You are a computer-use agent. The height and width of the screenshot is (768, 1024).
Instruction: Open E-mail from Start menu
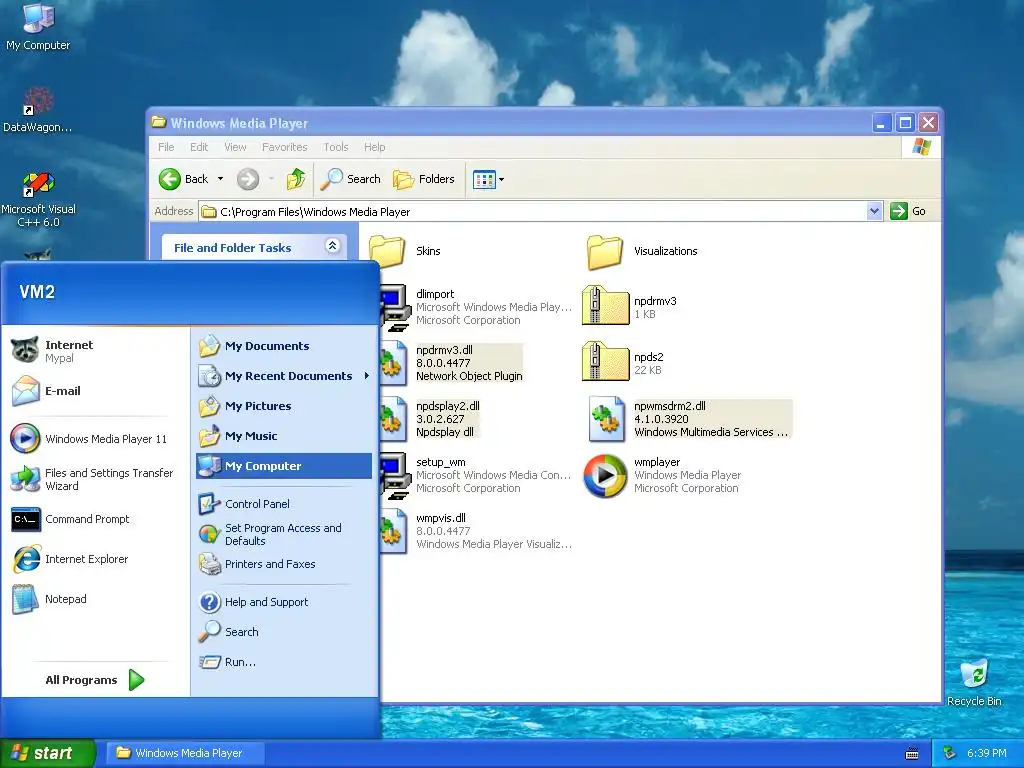point(47,391)
